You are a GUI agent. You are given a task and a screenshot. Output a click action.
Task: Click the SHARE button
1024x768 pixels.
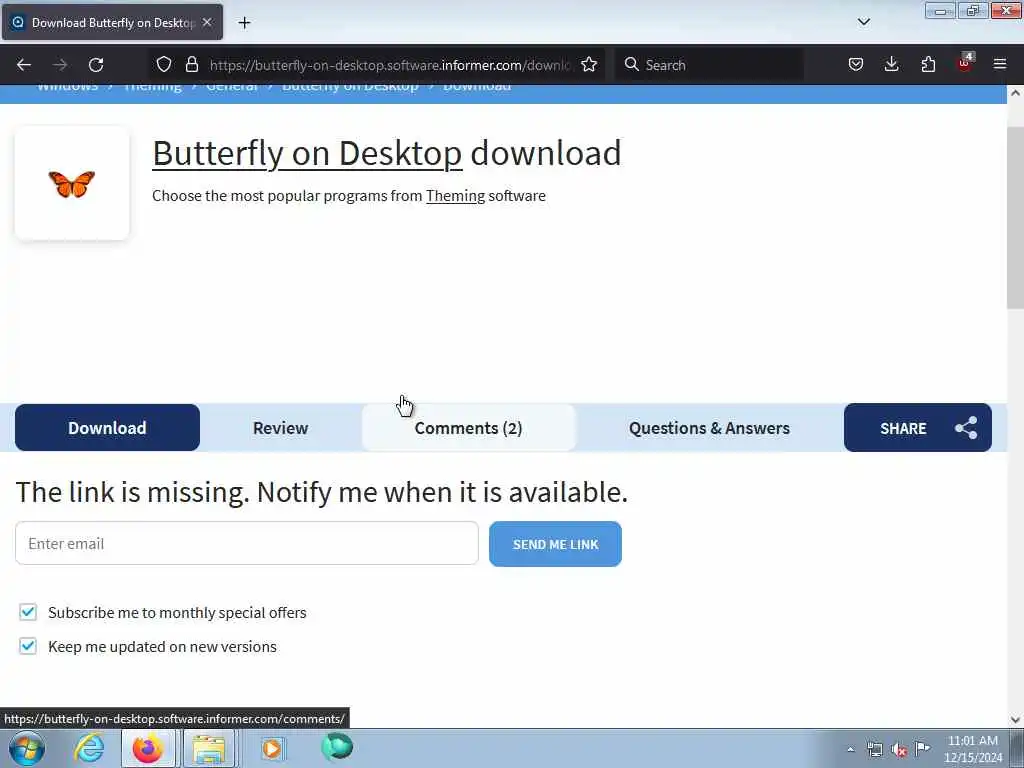(x=918, y=428)
